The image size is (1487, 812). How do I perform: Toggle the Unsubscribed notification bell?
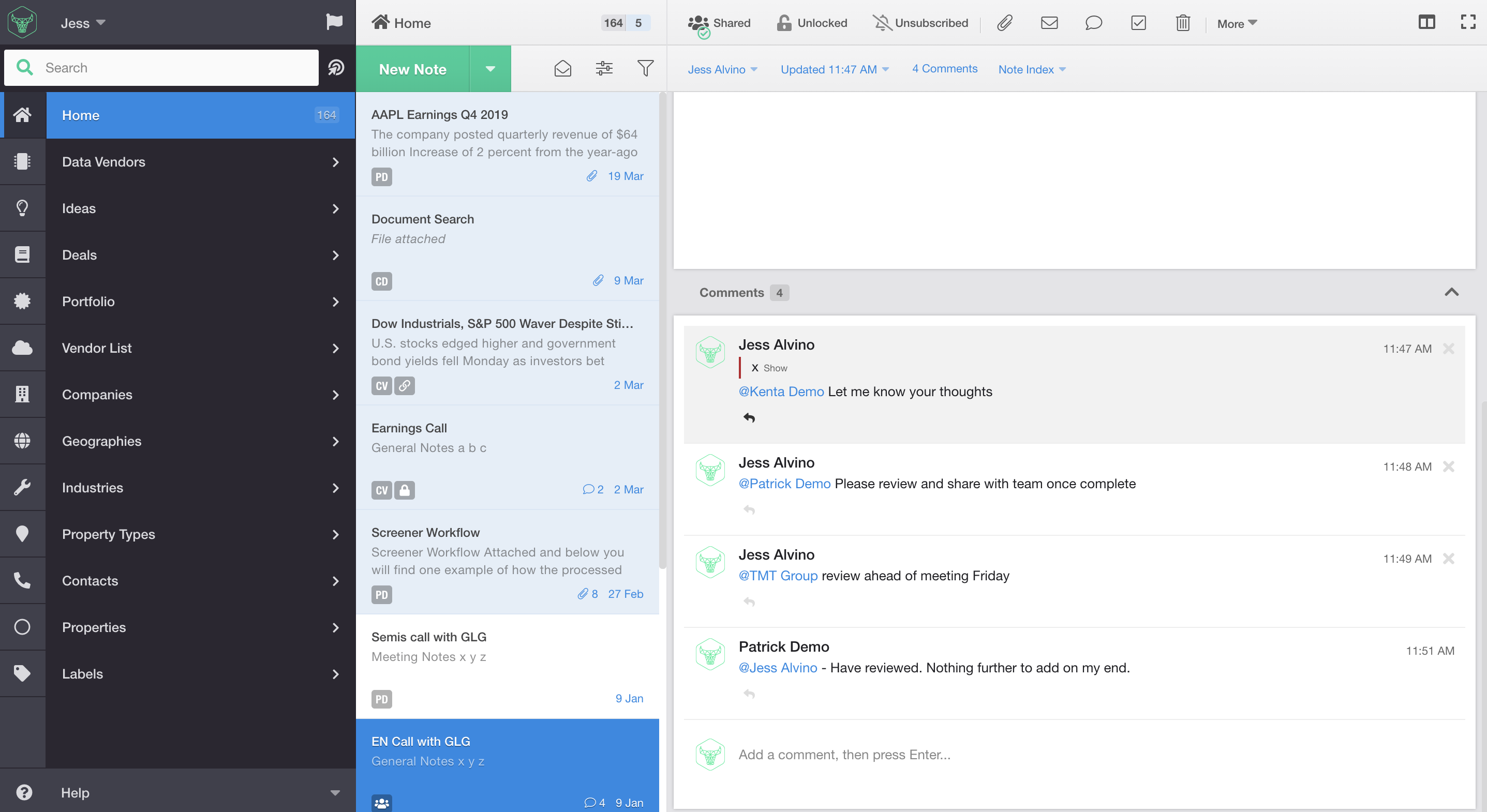tap(920, 23)
